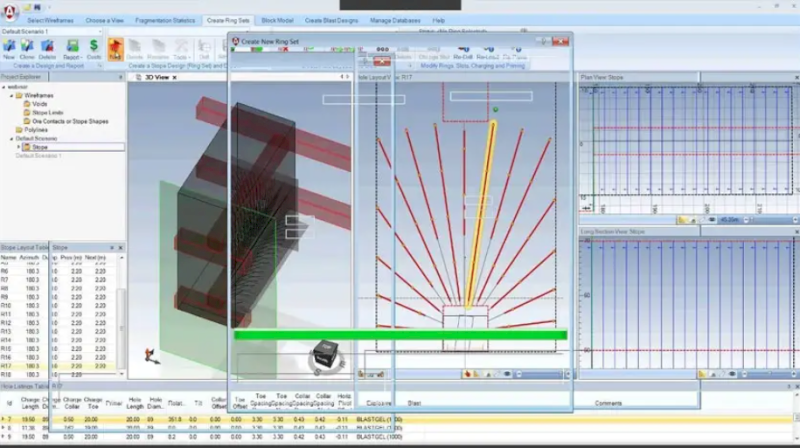The image size is (800, 448).
Task: Open the Block Model ribbon tab
Action: click(x=277, y=20)
